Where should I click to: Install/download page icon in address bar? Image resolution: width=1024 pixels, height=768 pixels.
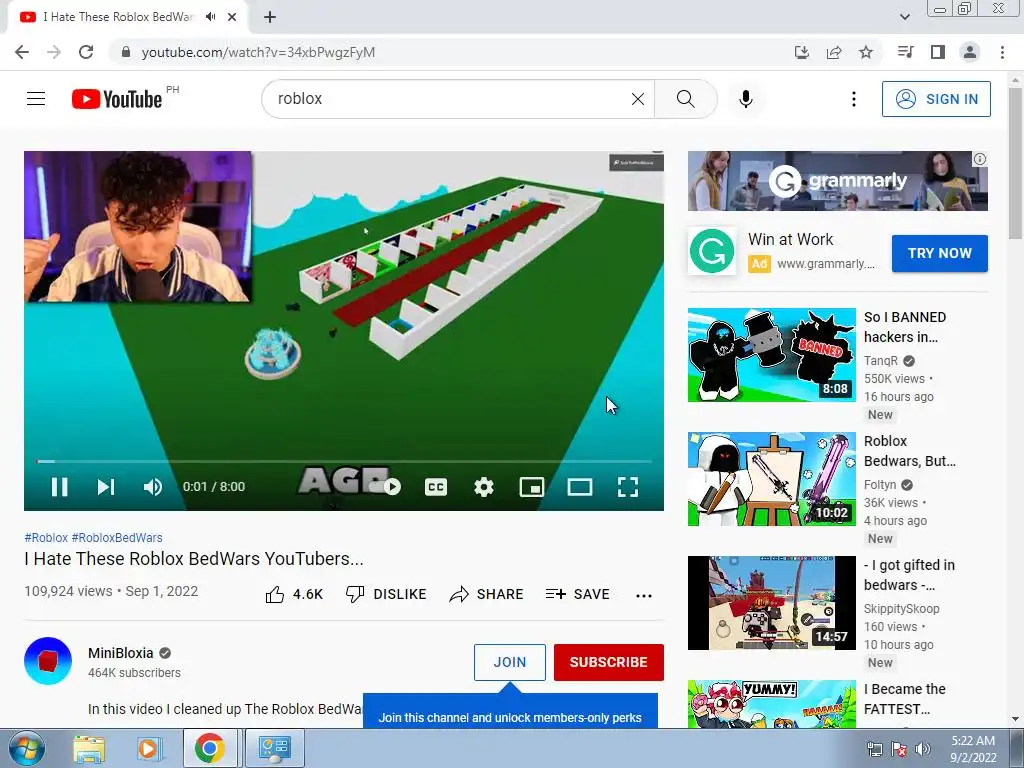tap(801, 52)
